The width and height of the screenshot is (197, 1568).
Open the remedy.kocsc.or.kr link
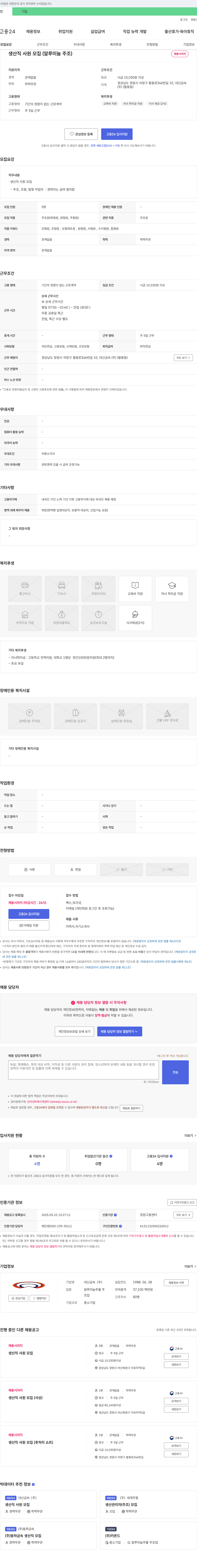pos(52,1102)
